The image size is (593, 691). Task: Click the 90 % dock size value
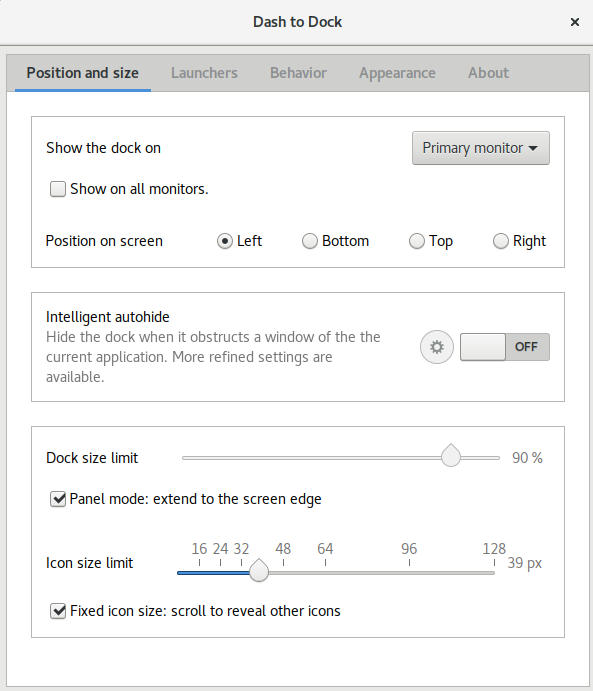coord(527,458)
